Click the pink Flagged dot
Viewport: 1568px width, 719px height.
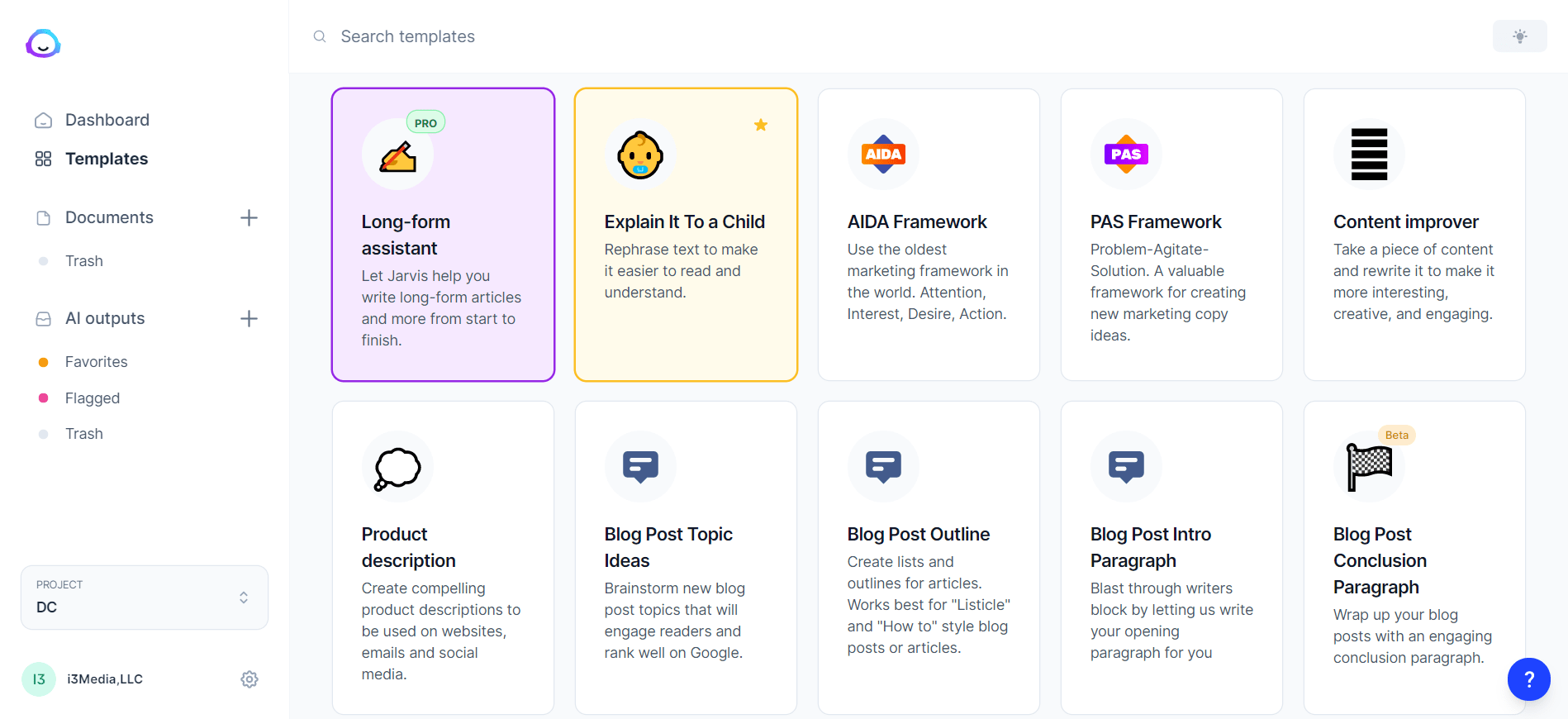point(43,398)
